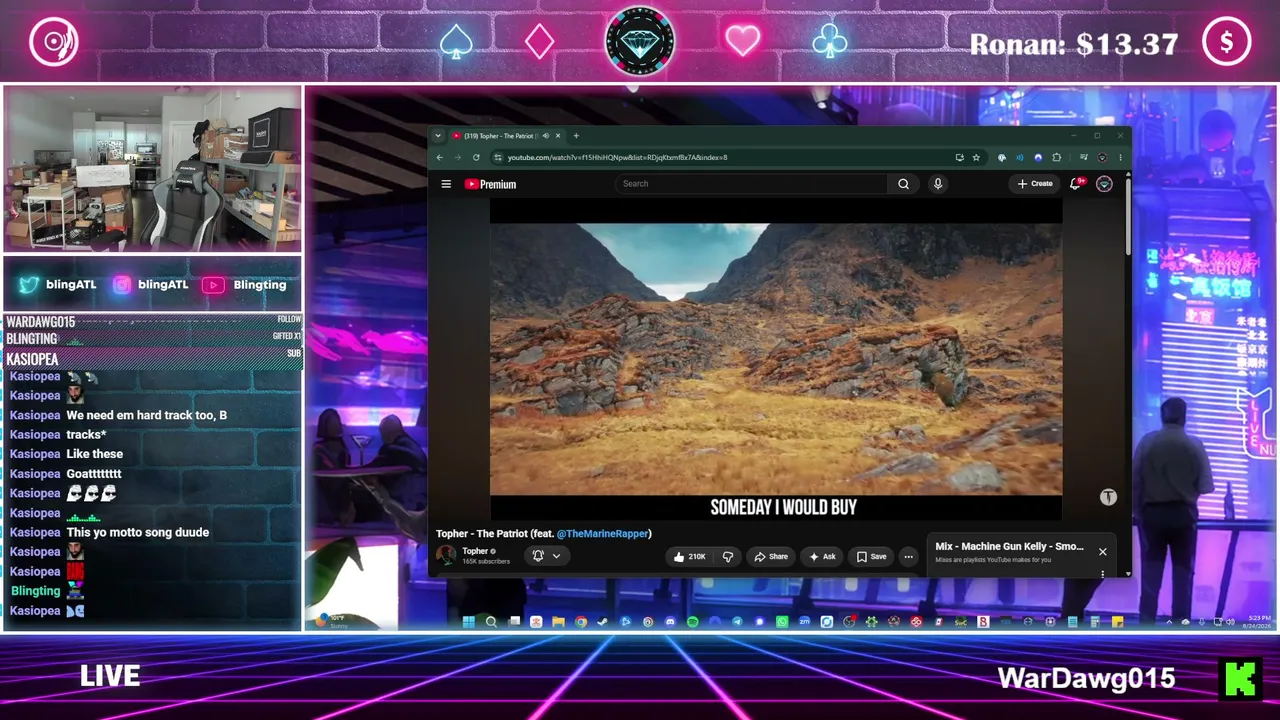Screen dimensions: 1280x720
Task: Dislike the Topher video
Action: [728, 557]
